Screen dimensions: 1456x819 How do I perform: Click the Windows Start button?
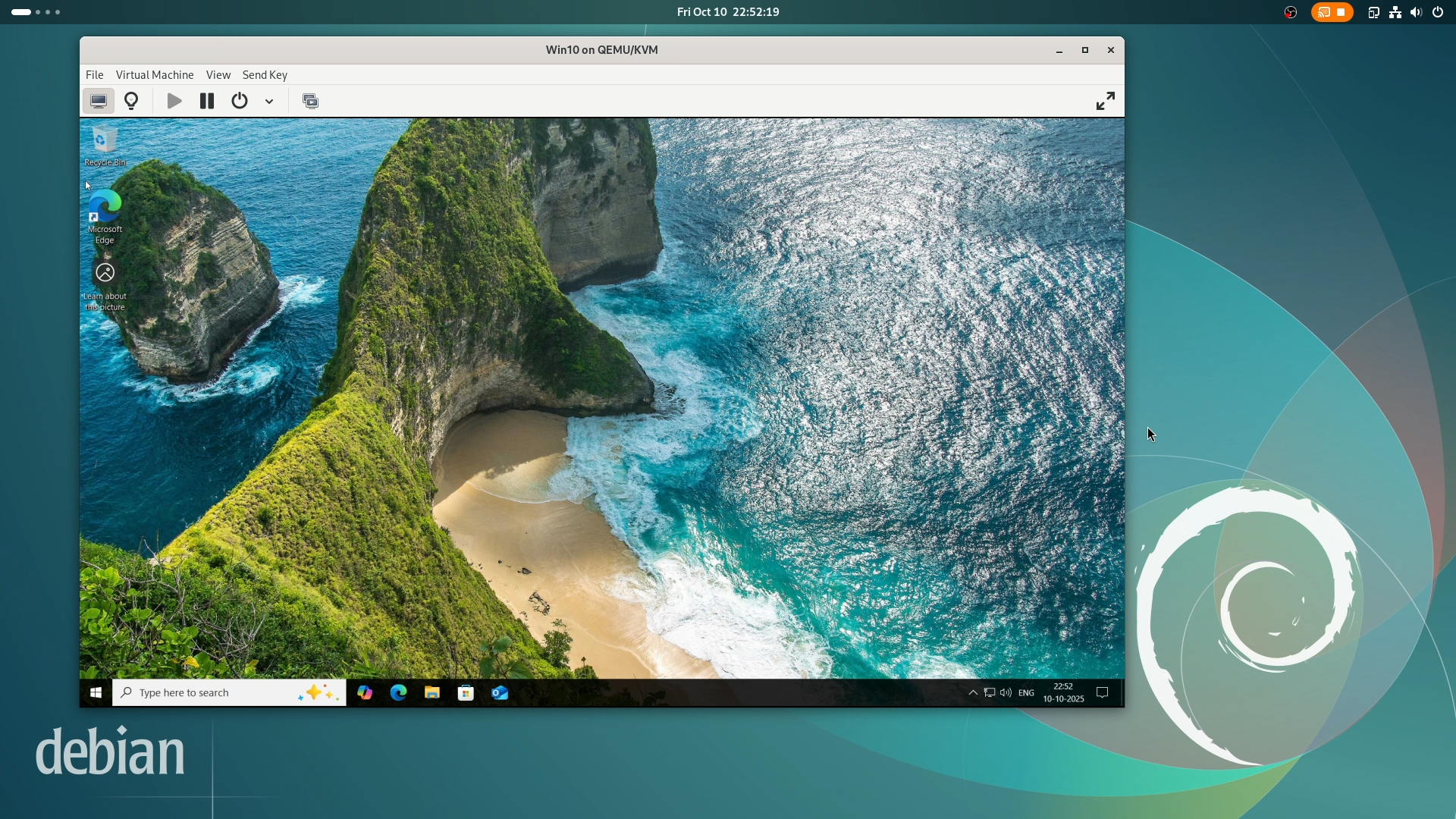(x=96, y=692)
